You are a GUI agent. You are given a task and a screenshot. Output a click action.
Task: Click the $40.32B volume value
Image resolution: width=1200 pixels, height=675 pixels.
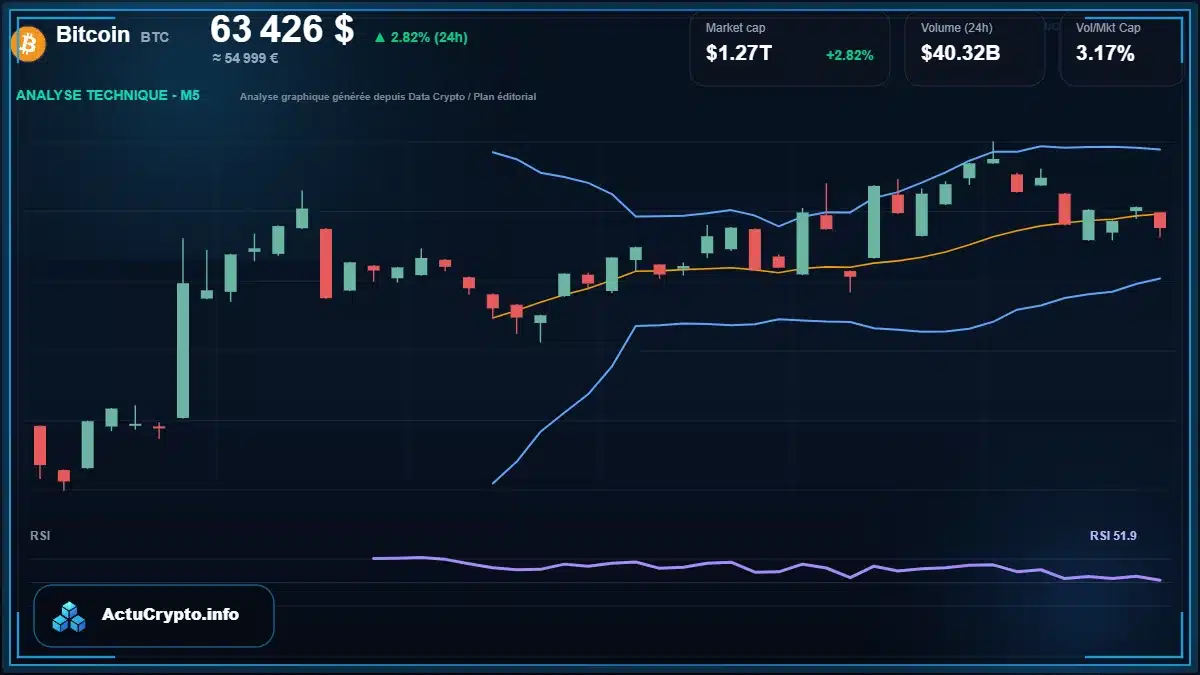(960, 54)
